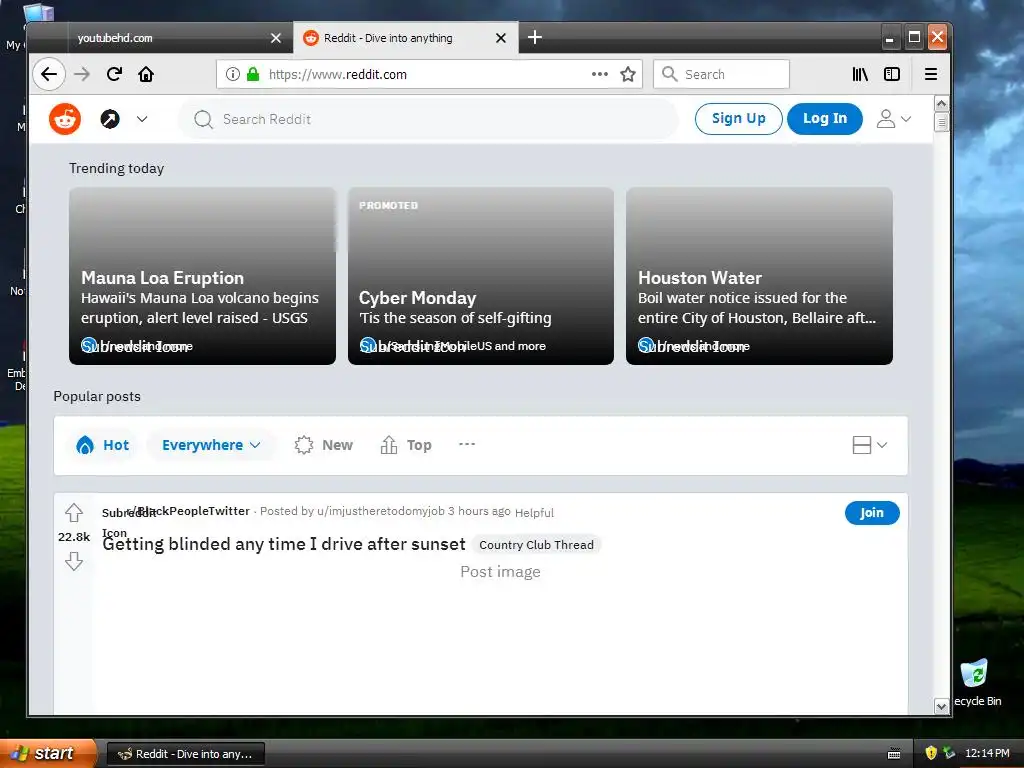
Task: Open Mauna Loa Eruption trending card
Action: pos(202,276)
